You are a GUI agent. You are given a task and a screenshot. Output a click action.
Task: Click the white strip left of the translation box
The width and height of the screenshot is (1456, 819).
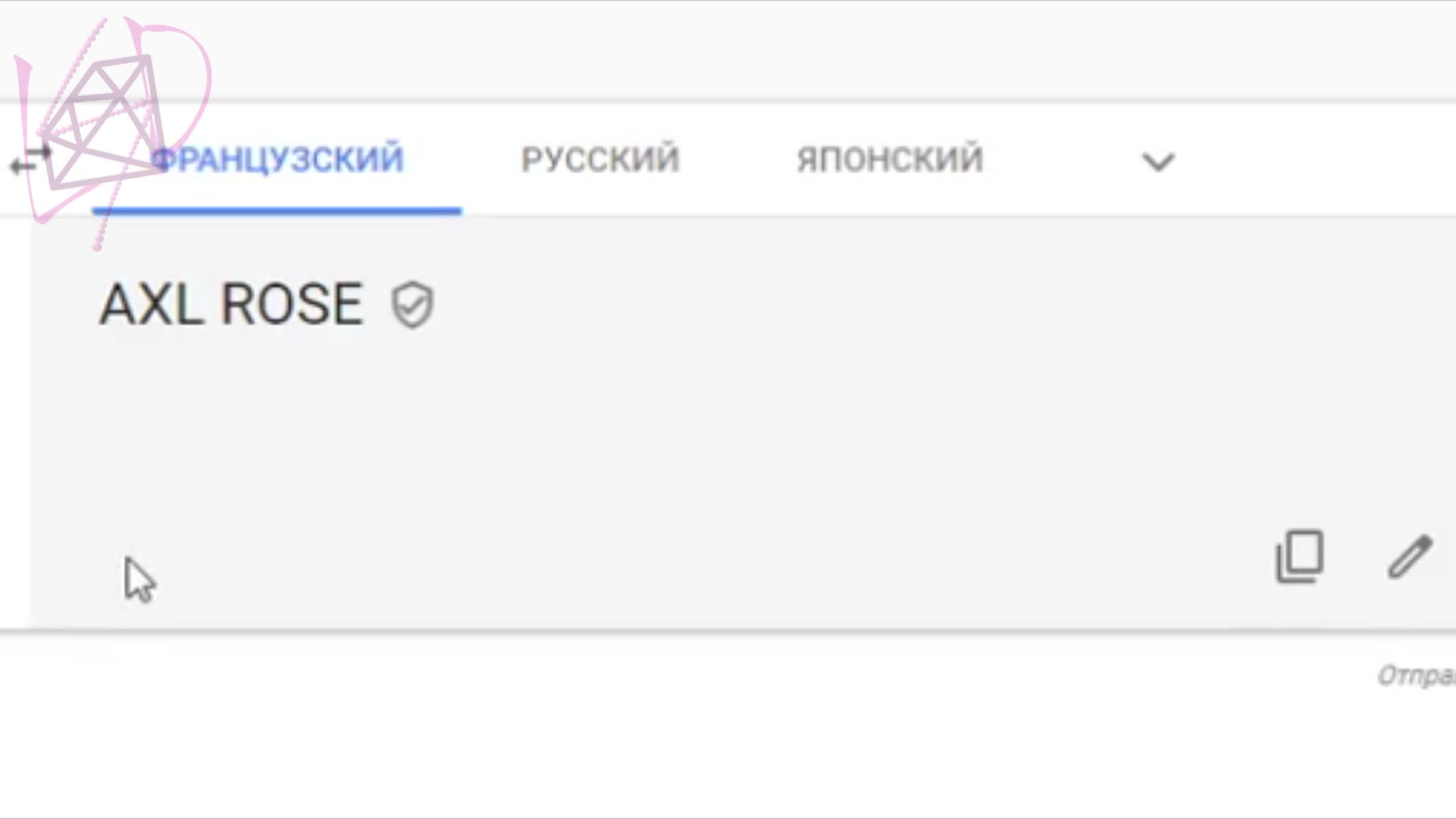click(x=15, y=424)
